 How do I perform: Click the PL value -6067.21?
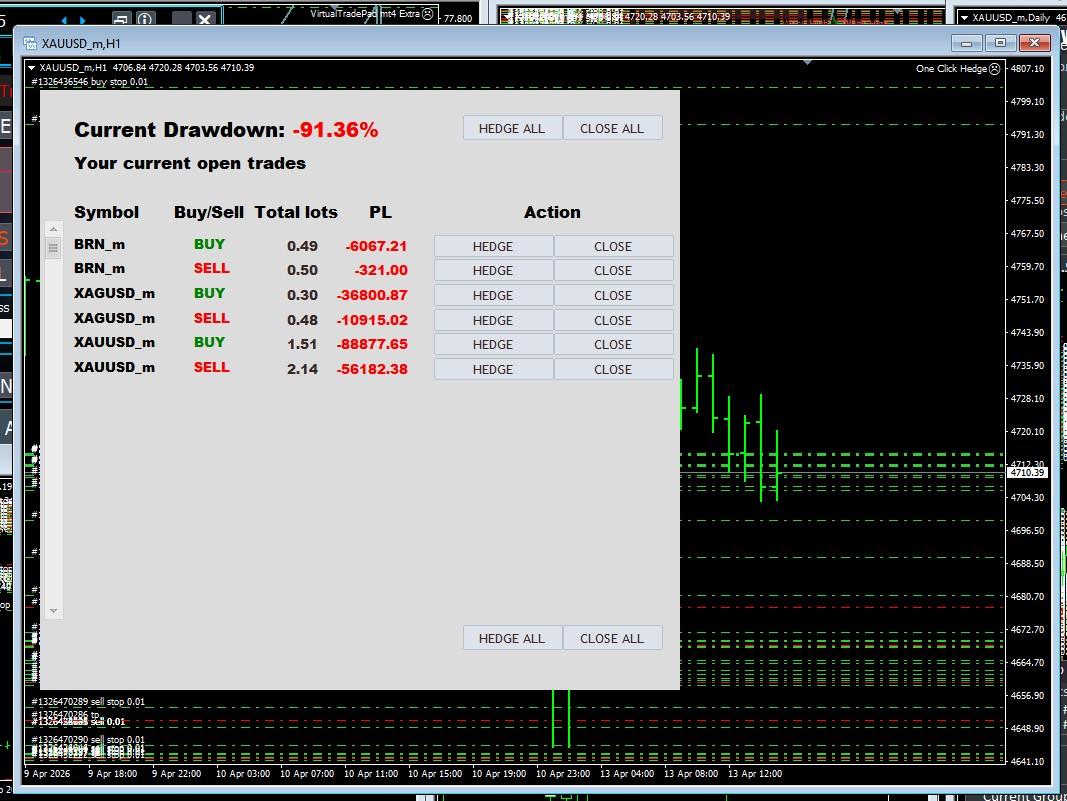(x=376, y=246)
